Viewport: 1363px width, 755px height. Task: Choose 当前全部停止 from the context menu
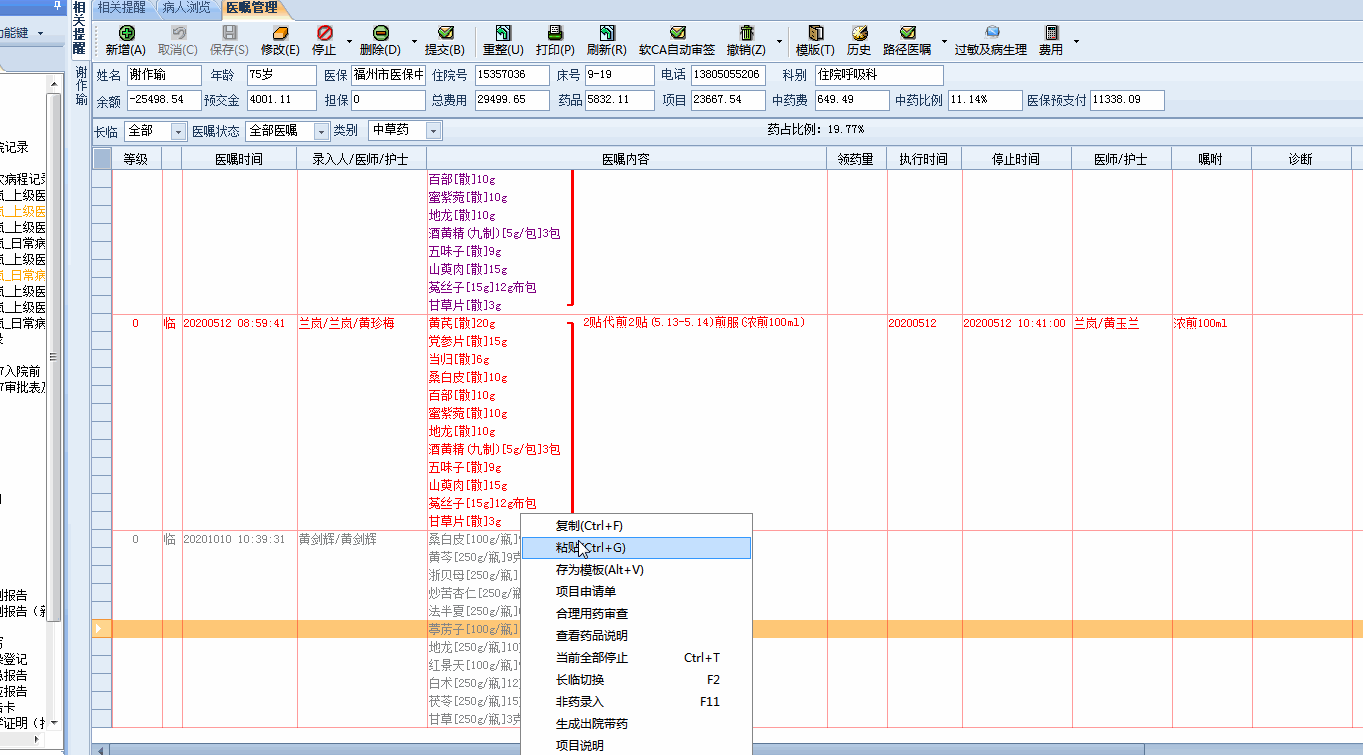point(636,658)
